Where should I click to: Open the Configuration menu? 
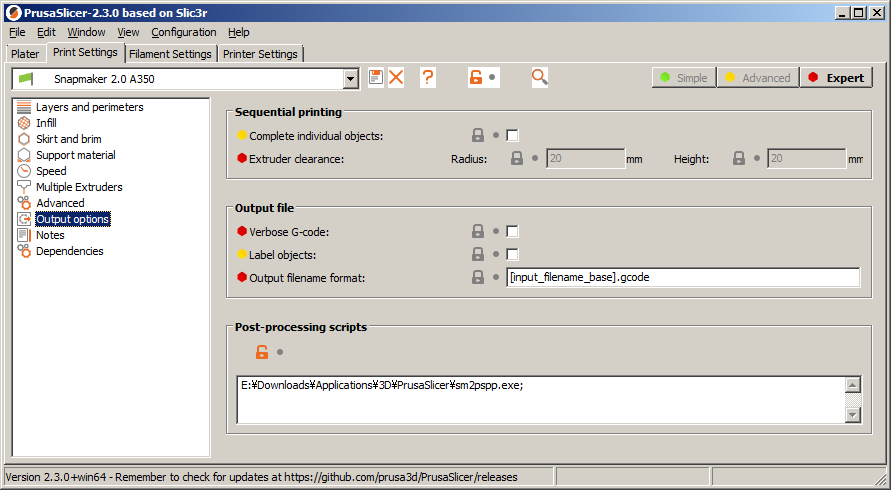pyautogui.click(x=184, y=32)
